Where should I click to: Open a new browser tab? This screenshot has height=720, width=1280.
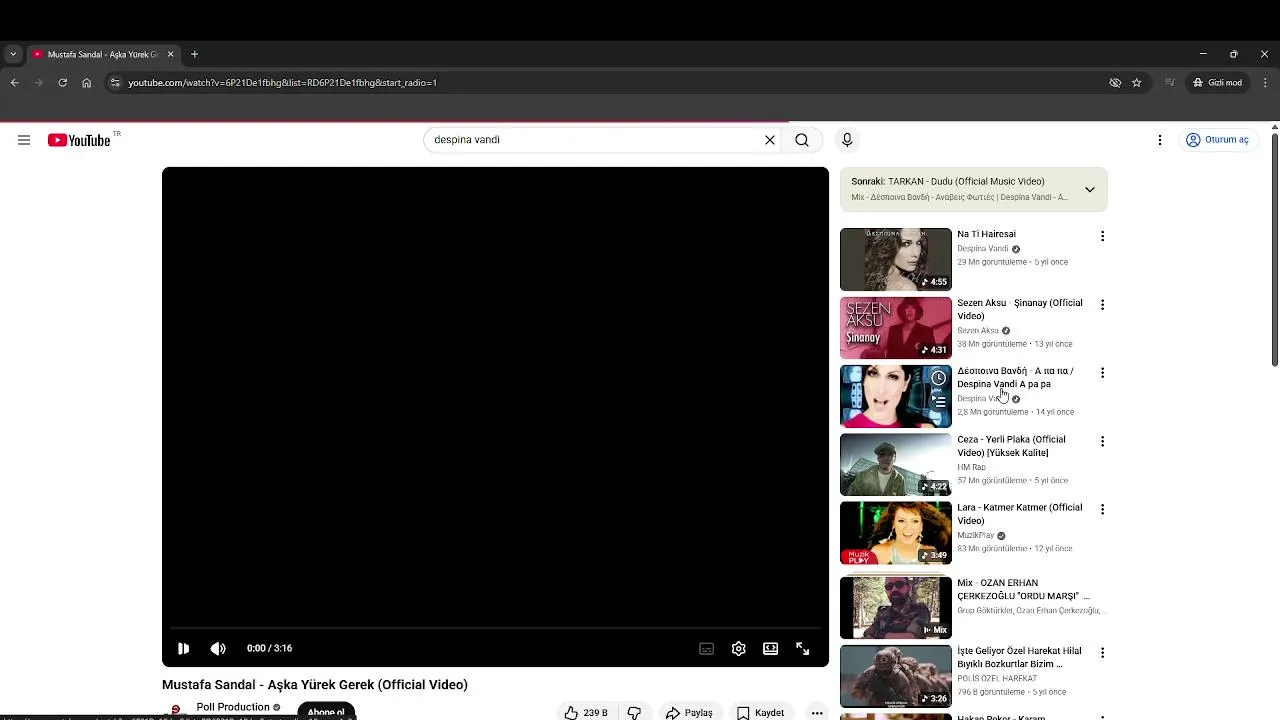click(x=195, y=54)
